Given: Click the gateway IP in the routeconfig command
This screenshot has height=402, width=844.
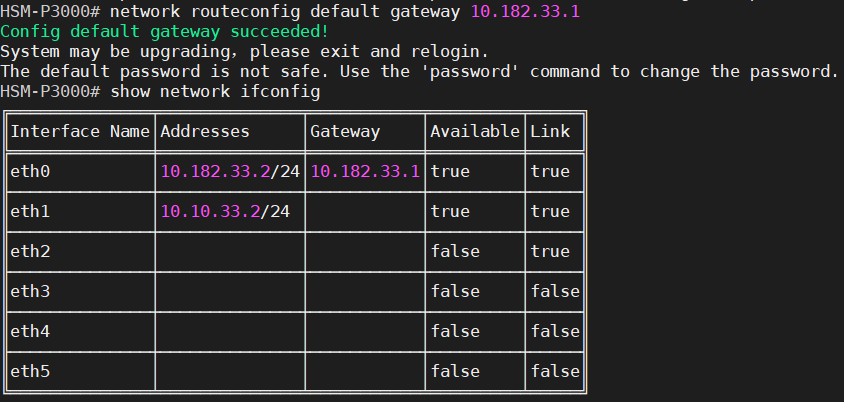Looking at the screenshot, I should point(524,11).
